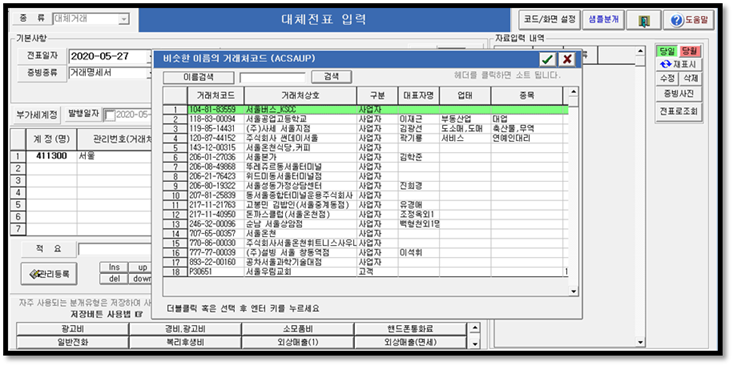The height and width of the screenshot is (366, 733).
Task: Focus the name search input field
Action: [273, 77]
